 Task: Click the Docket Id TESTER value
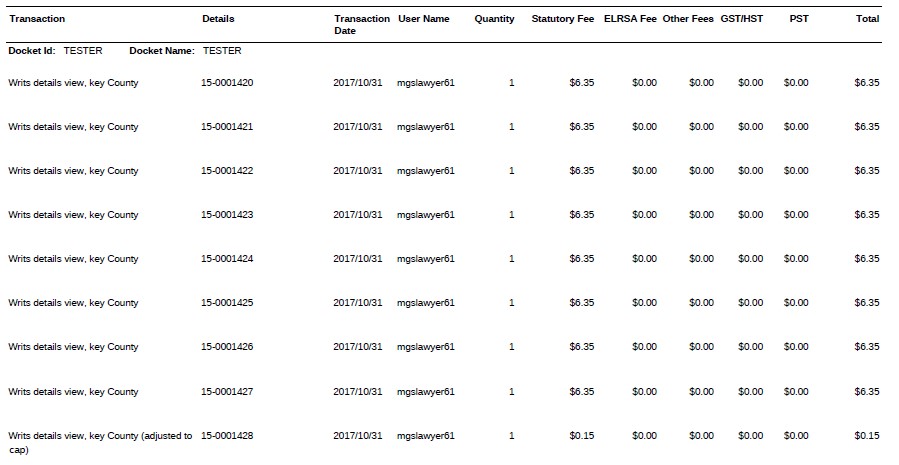tap(83, 51)
